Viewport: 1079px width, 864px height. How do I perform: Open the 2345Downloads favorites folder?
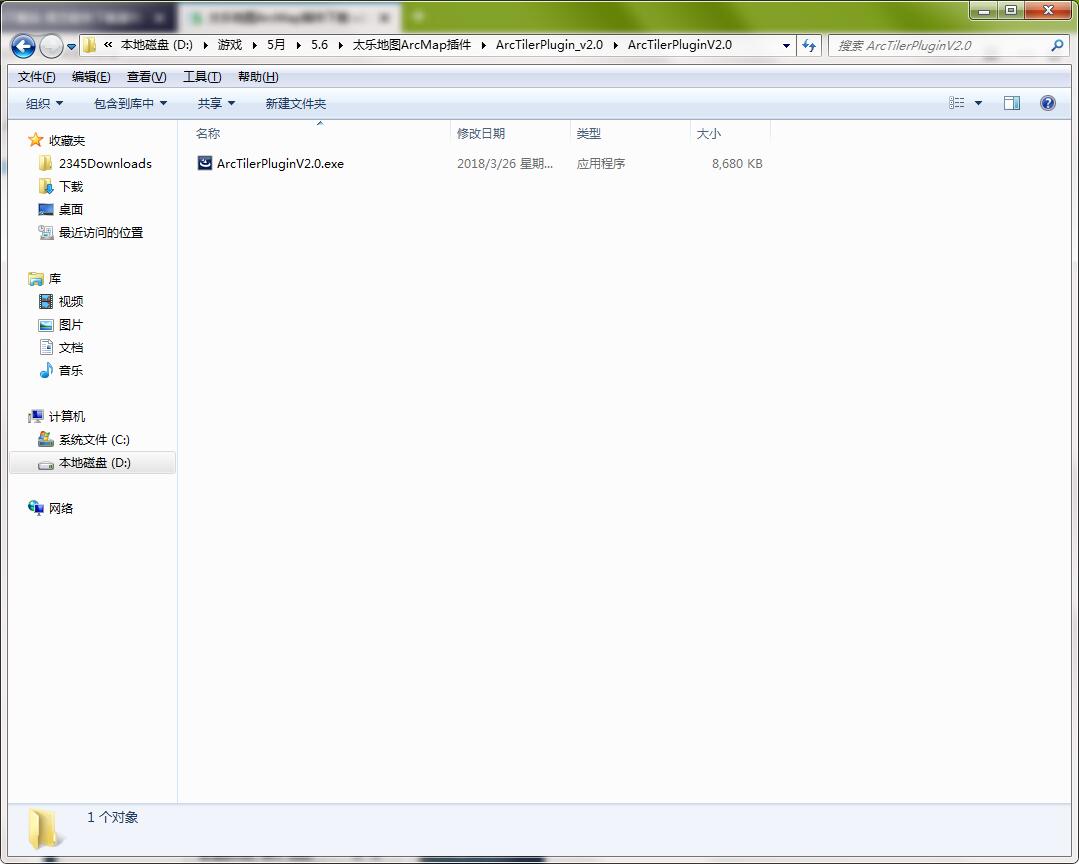click(104, 163)
